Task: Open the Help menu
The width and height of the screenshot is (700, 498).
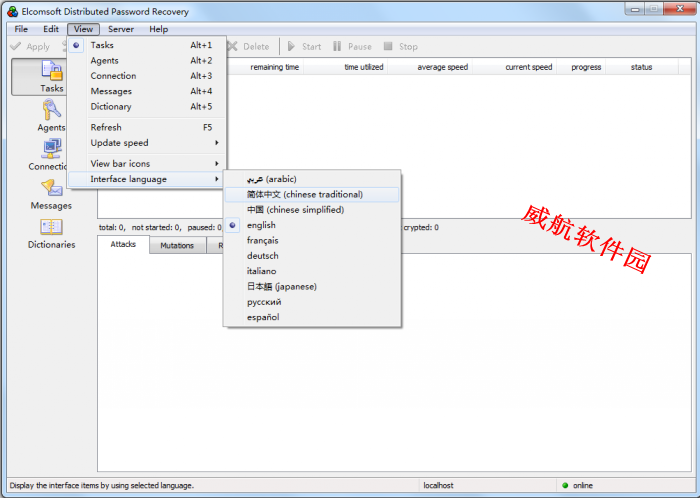Action: point(158,29)
